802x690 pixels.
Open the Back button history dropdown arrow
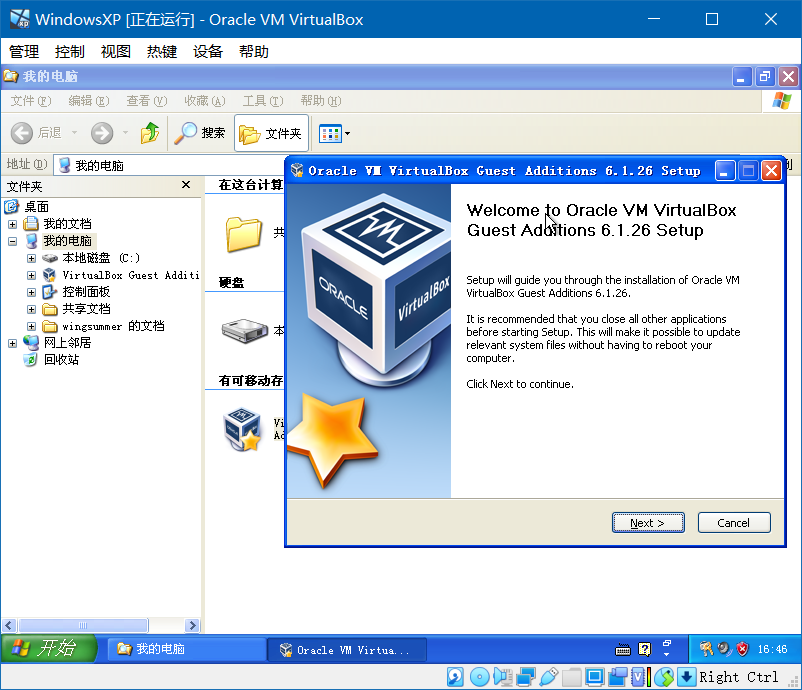[x=74, y=133]
